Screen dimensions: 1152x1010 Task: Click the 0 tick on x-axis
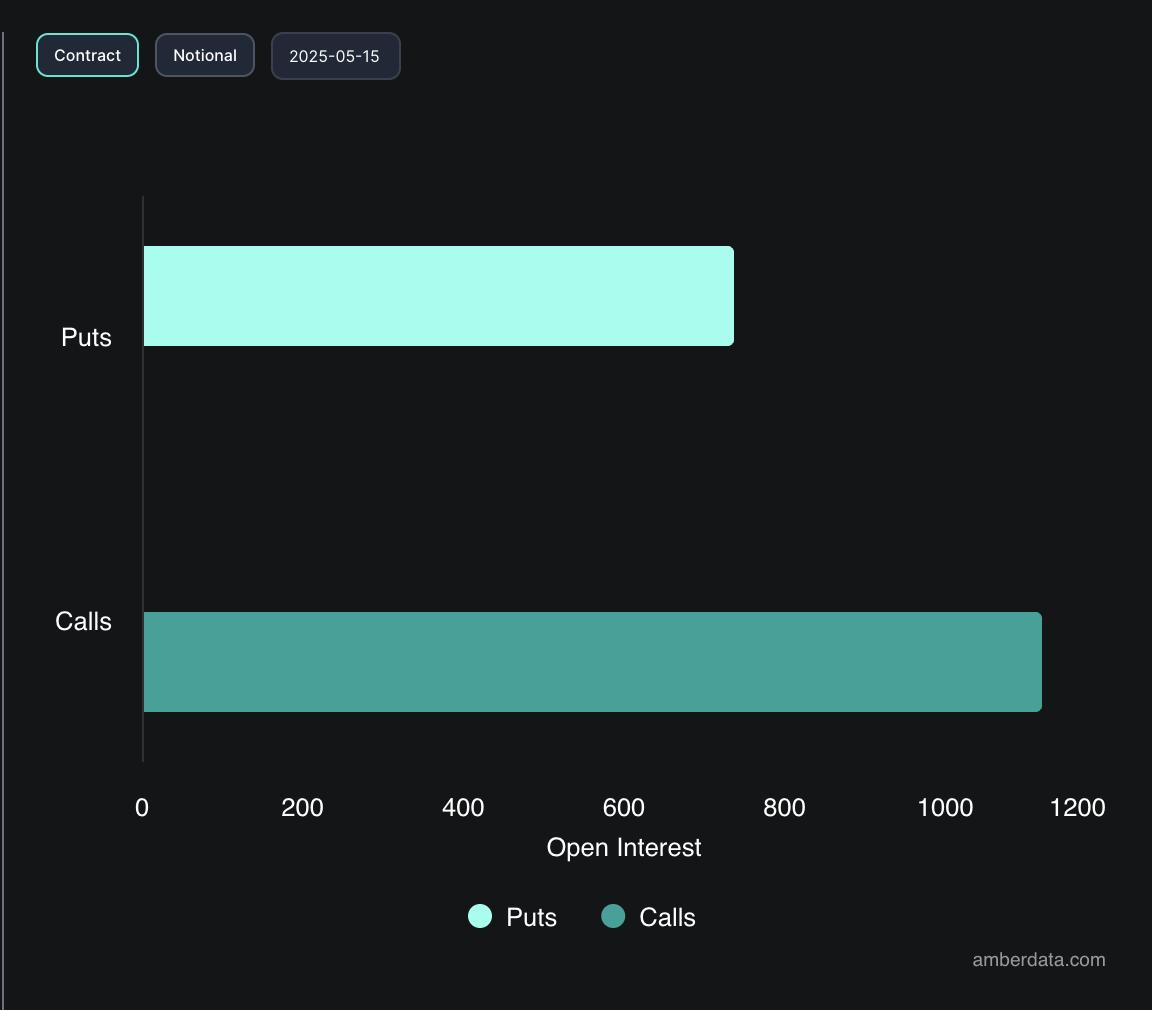click(x=142, y=807)
